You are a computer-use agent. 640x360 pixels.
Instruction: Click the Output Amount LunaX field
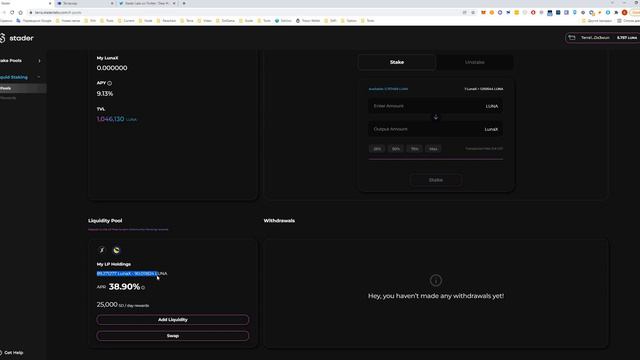pyautogui.click(x=436, y=129)
